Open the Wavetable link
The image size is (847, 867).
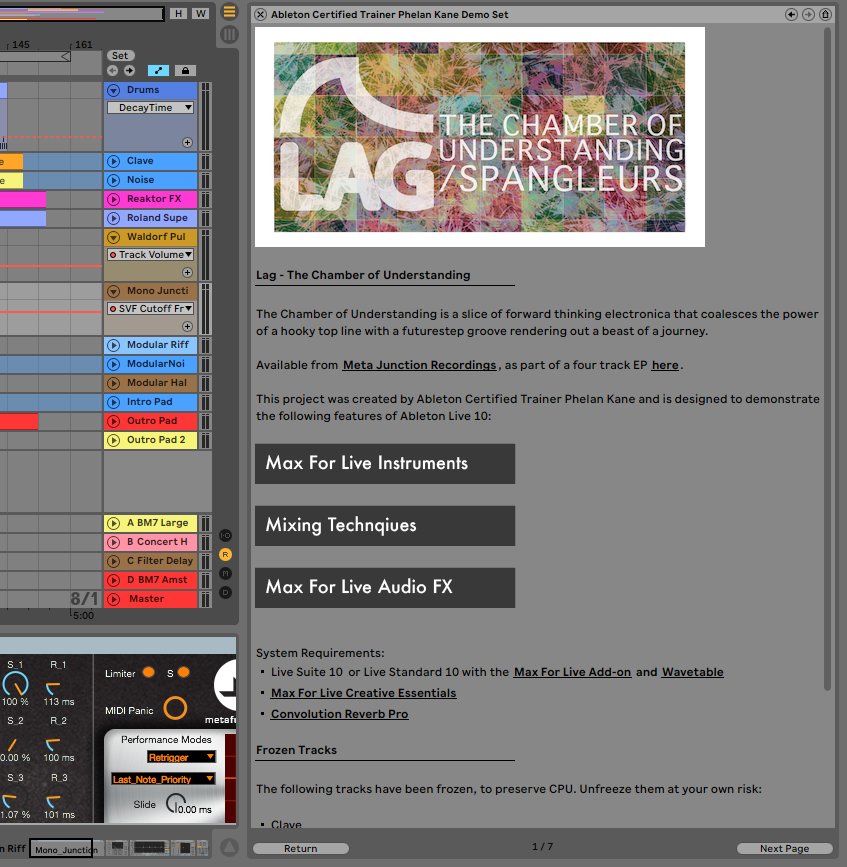coord(693,672)
